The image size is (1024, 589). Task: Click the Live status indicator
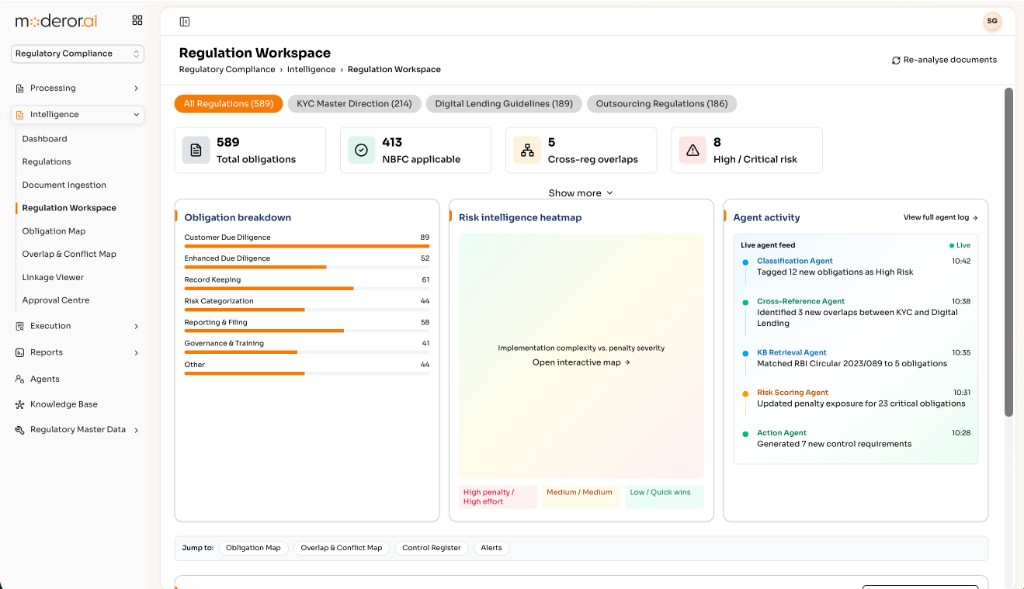pyautogui.click(x=960, y=246)
